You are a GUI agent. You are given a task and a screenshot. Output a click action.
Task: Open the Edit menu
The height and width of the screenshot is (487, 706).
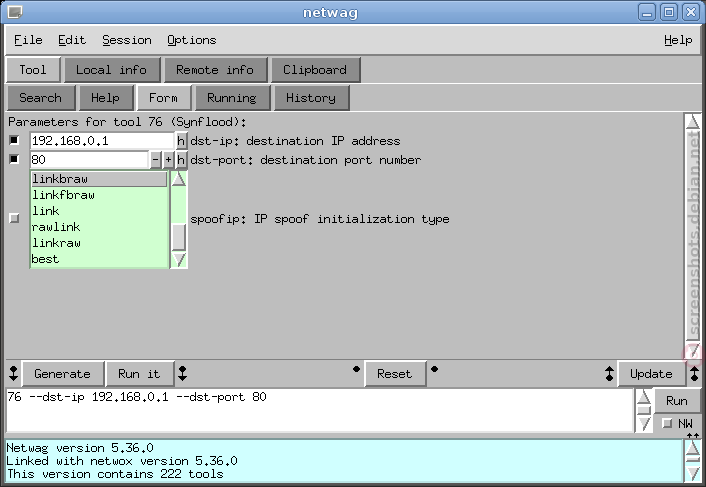(x=72, y=40)
